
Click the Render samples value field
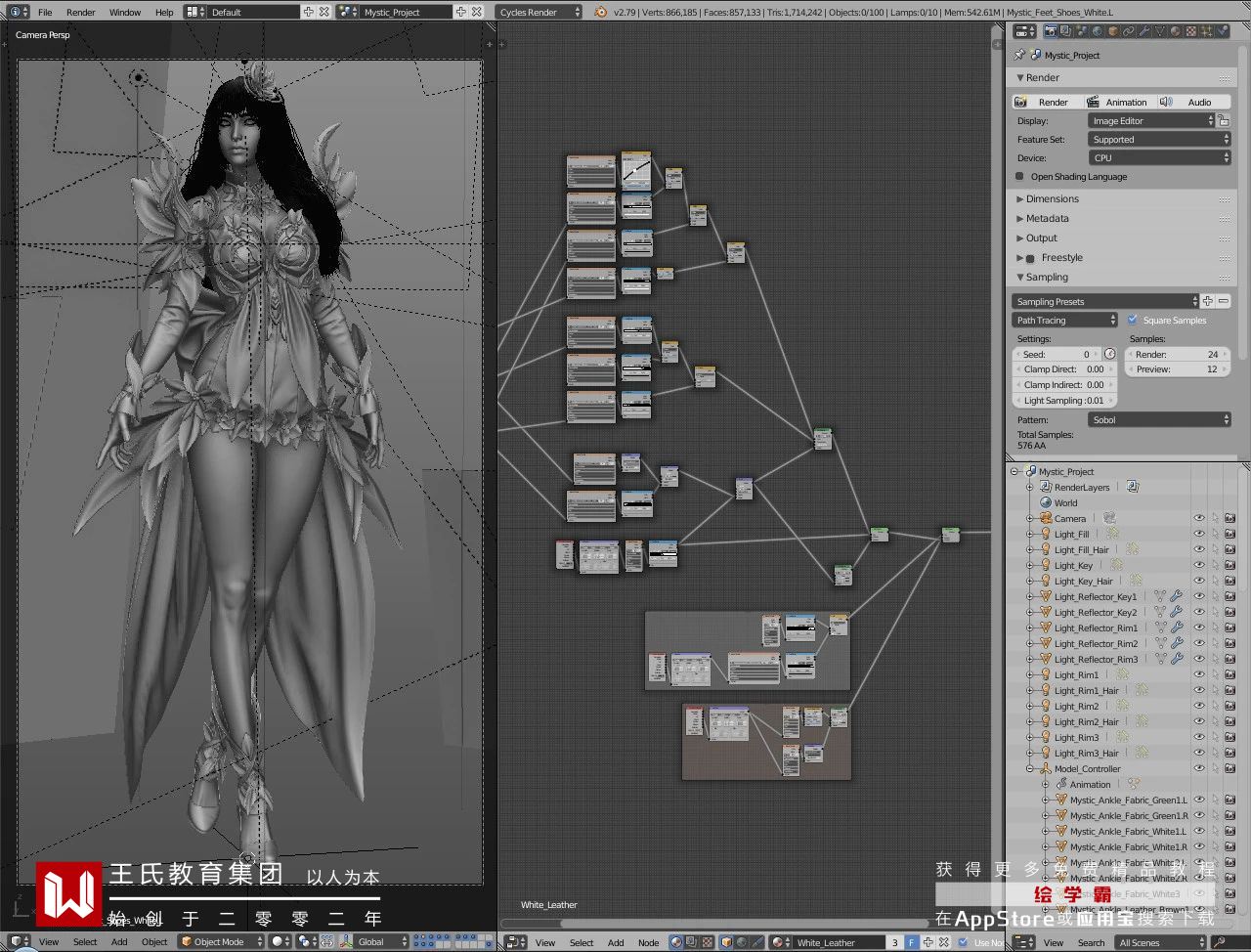(1178, 355)
